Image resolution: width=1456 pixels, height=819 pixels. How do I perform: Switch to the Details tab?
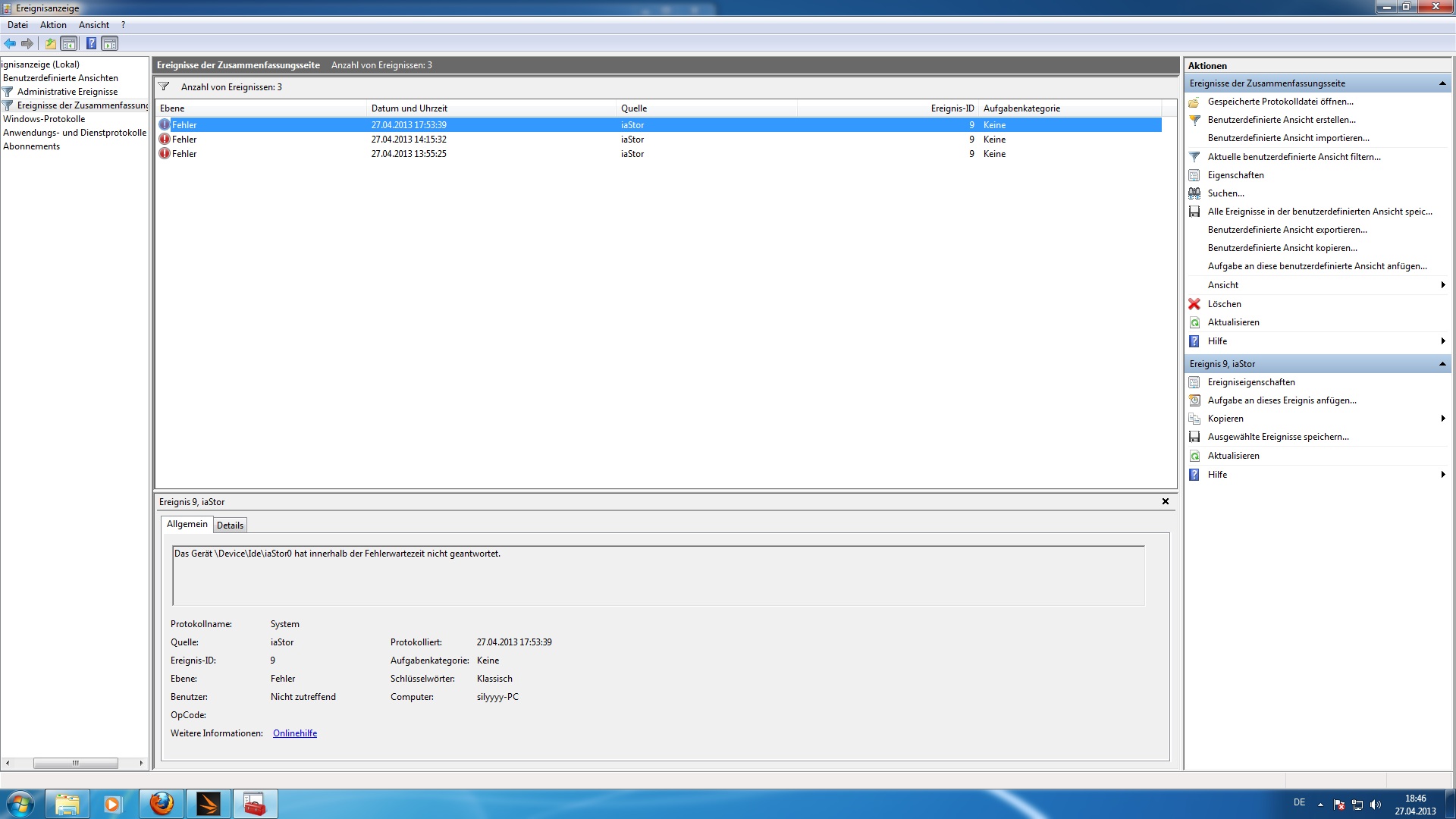coord(230,526)
